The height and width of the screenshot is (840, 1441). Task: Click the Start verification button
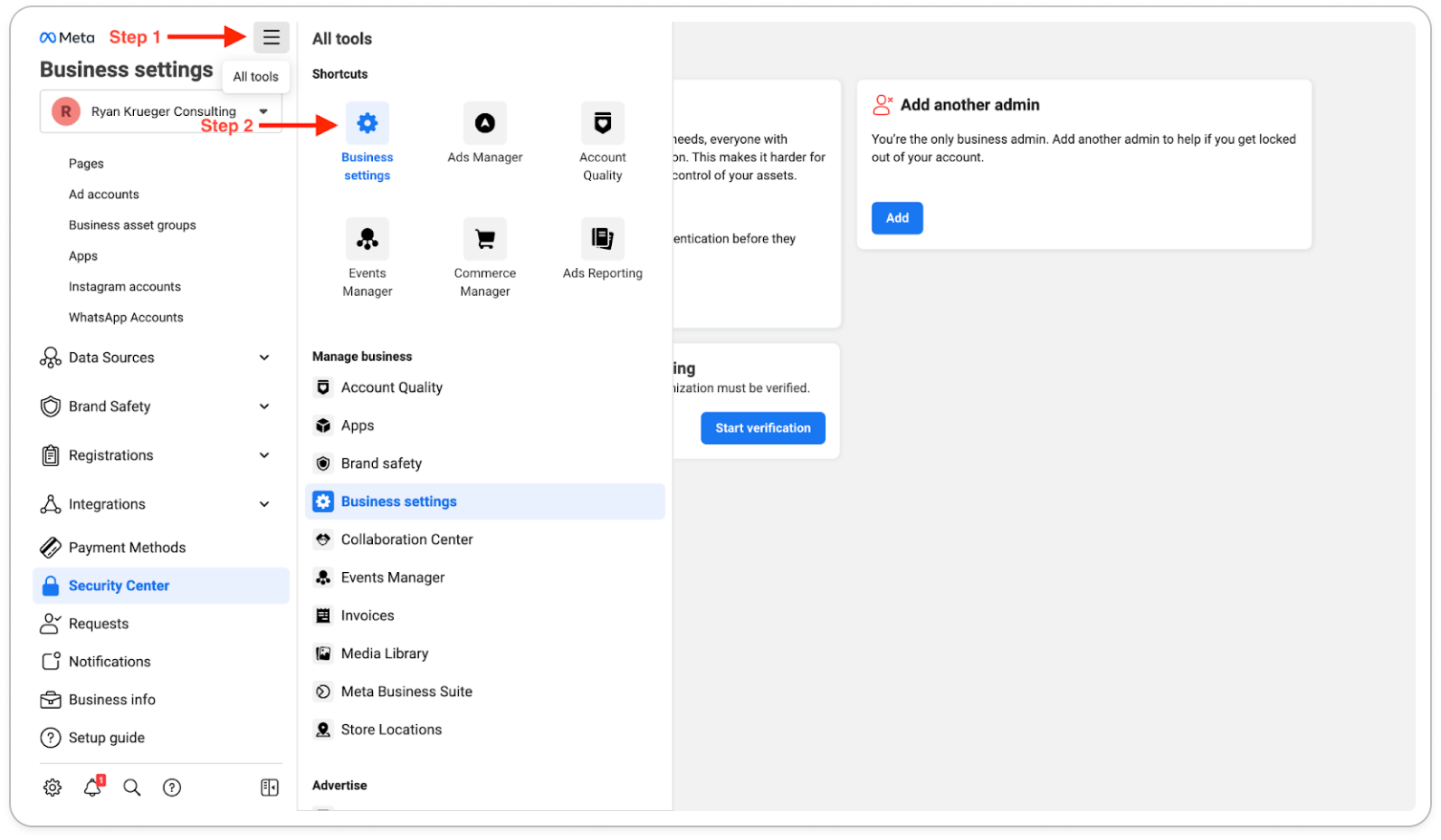763,428
